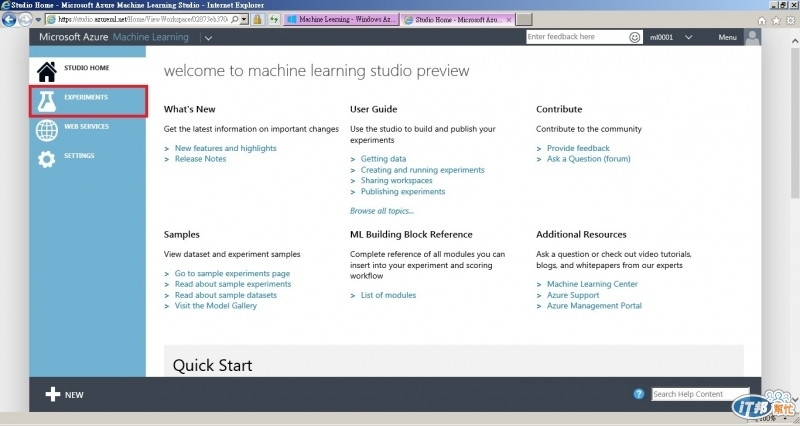Click the smiley feedback icon
The height and width of the screenshot is (426, 800).
click(634, 37)
